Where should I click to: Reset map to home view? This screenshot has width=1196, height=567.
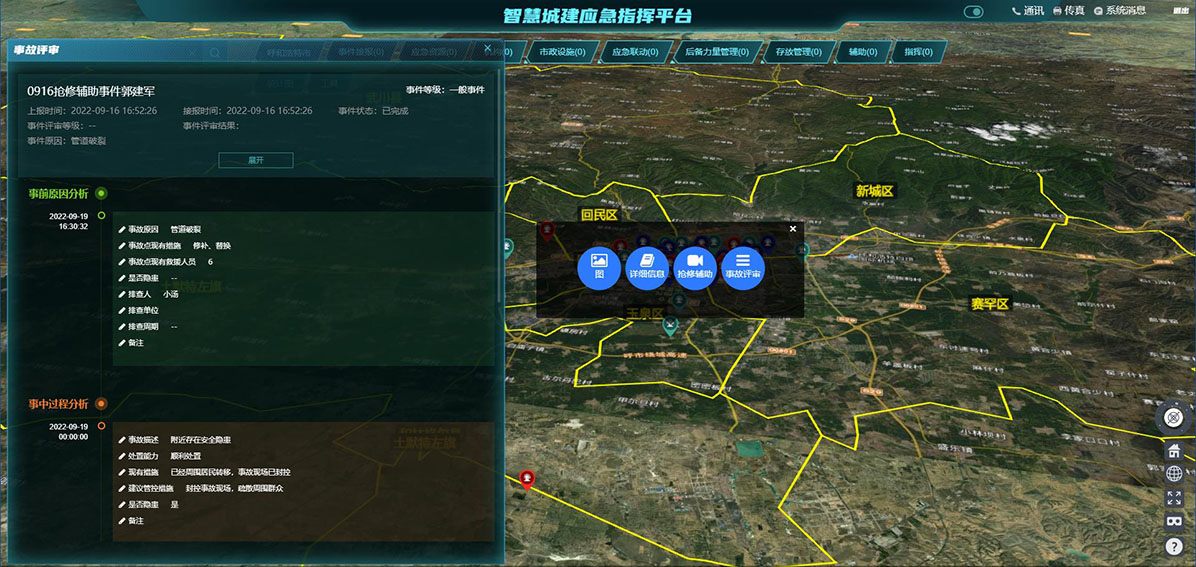[1174, 450]
